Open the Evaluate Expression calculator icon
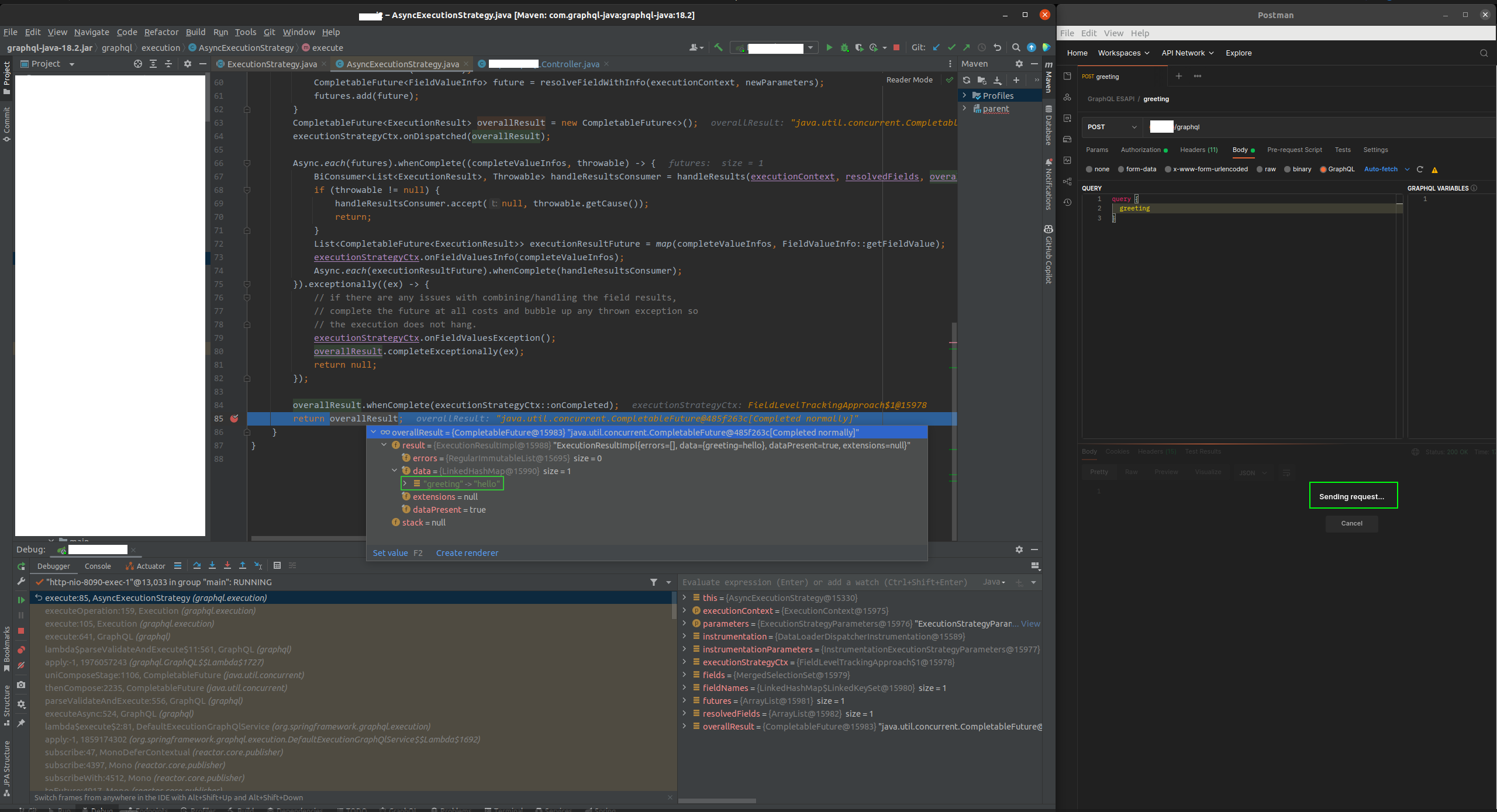Viewport: 1497px width, 812px height. click(277, 565)
